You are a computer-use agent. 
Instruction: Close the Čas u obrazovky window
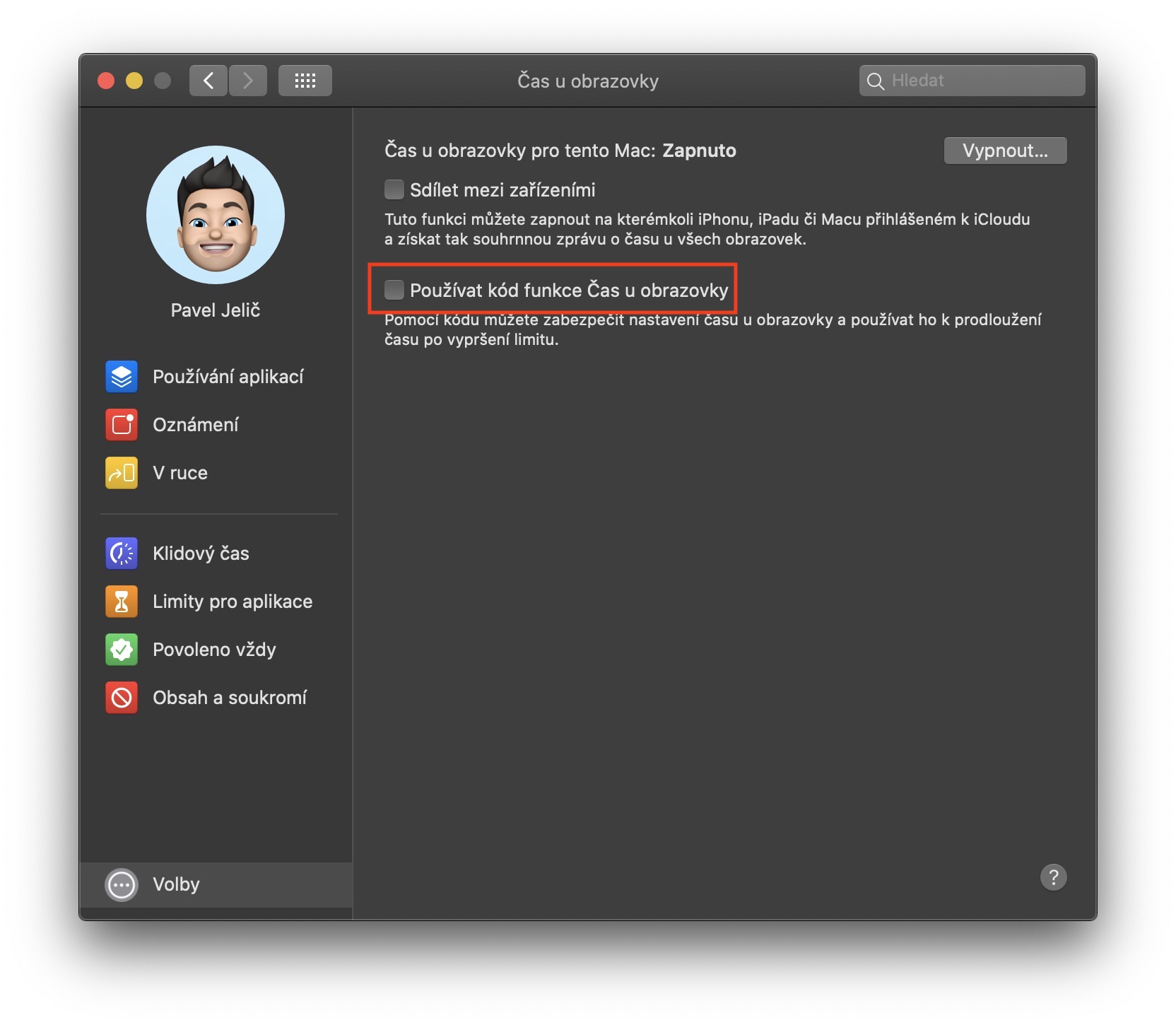(x=106, y=81)
